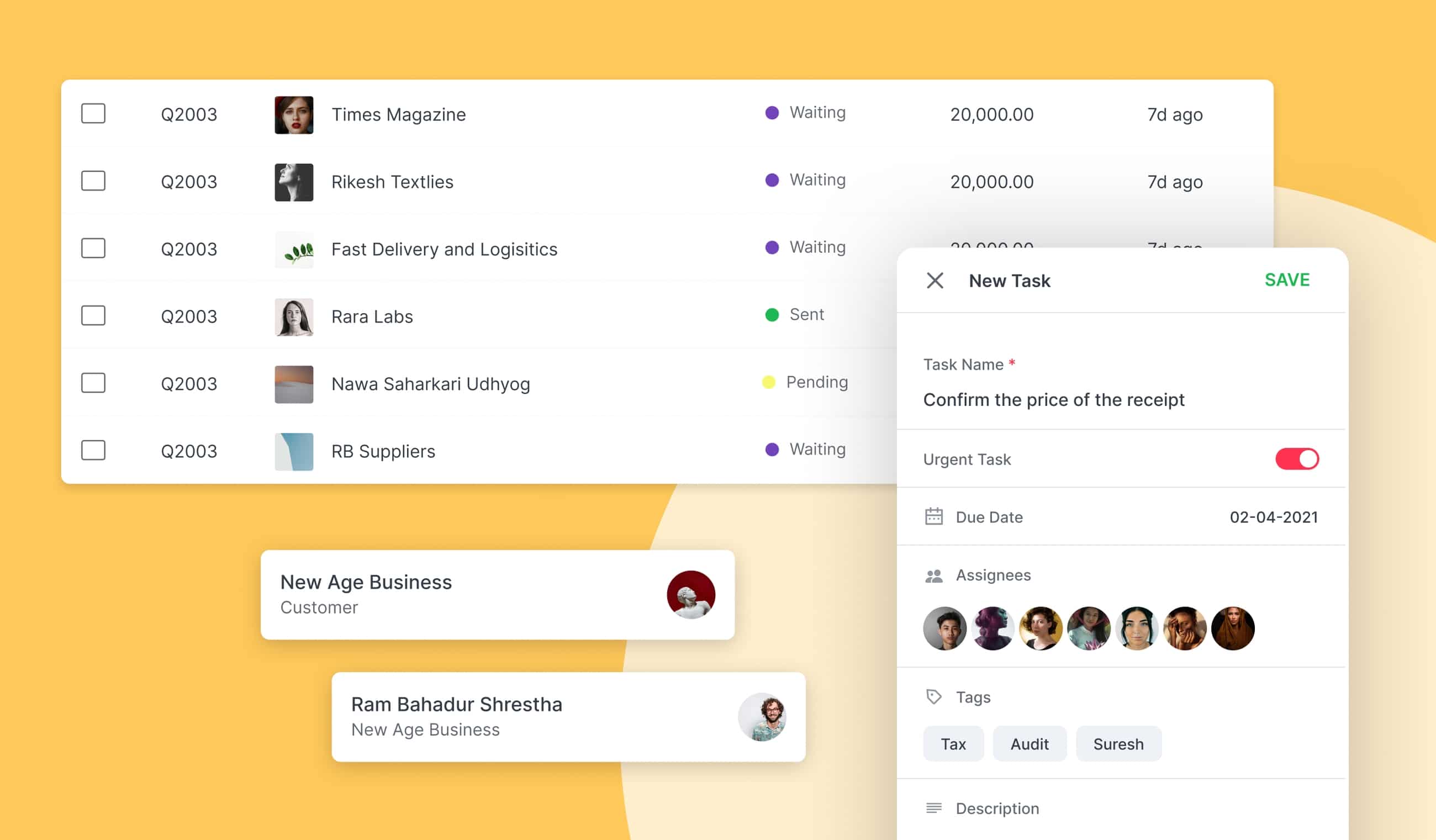The width and height of the screenshot is (1436, 840).
Task: Click the Due Date calendar icon
Action: 933,516
